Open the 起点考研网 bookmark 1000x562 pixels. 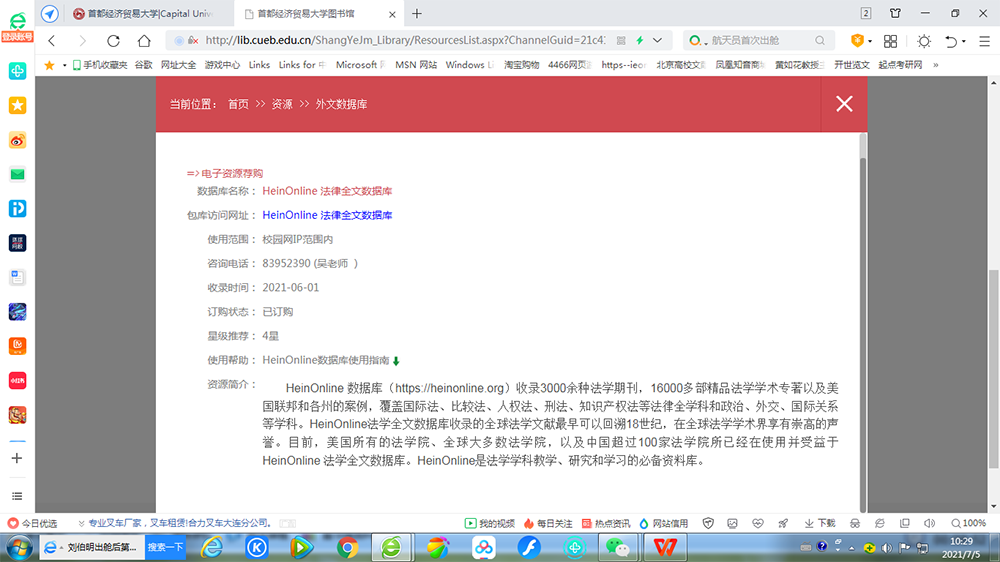click(x=900, y=65)
